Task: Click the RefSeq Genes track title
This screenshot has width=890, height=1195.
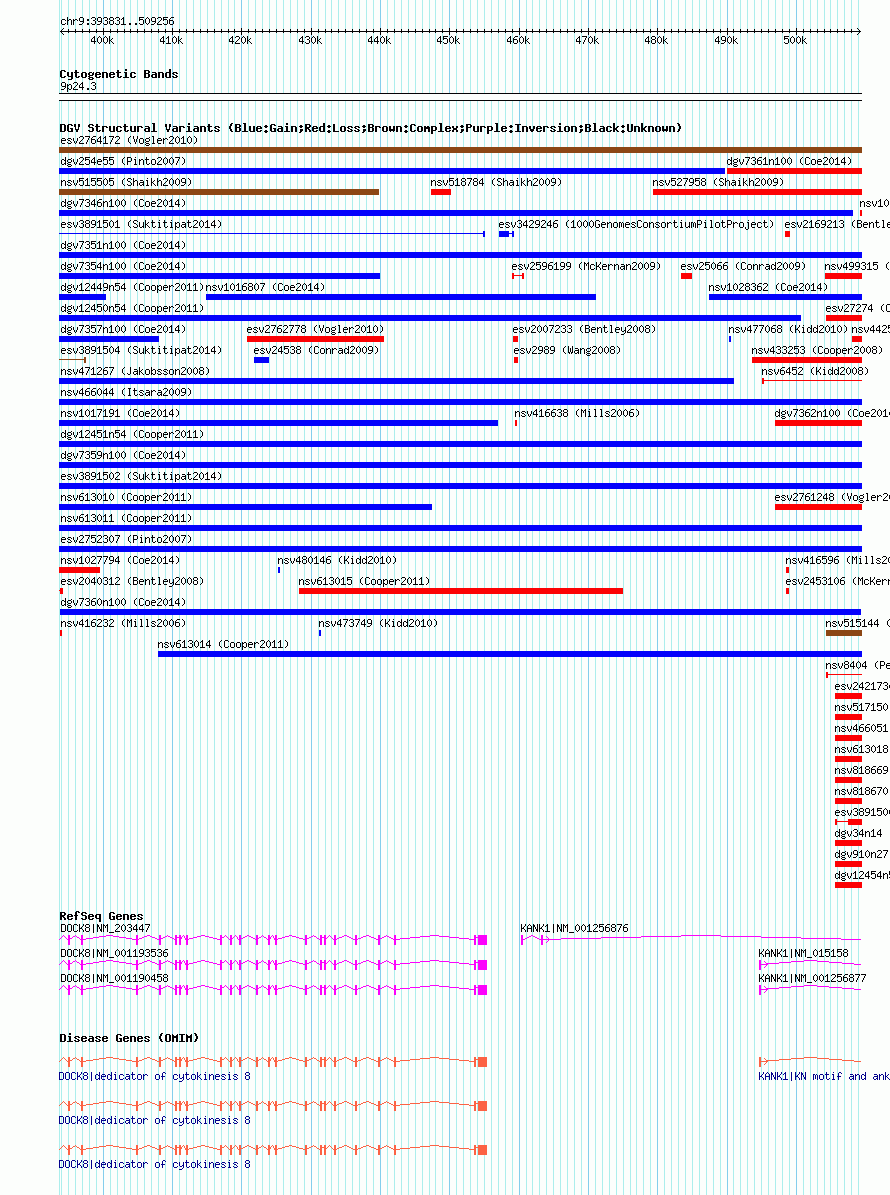Action: pyautogui.click(x=101, y=916)
